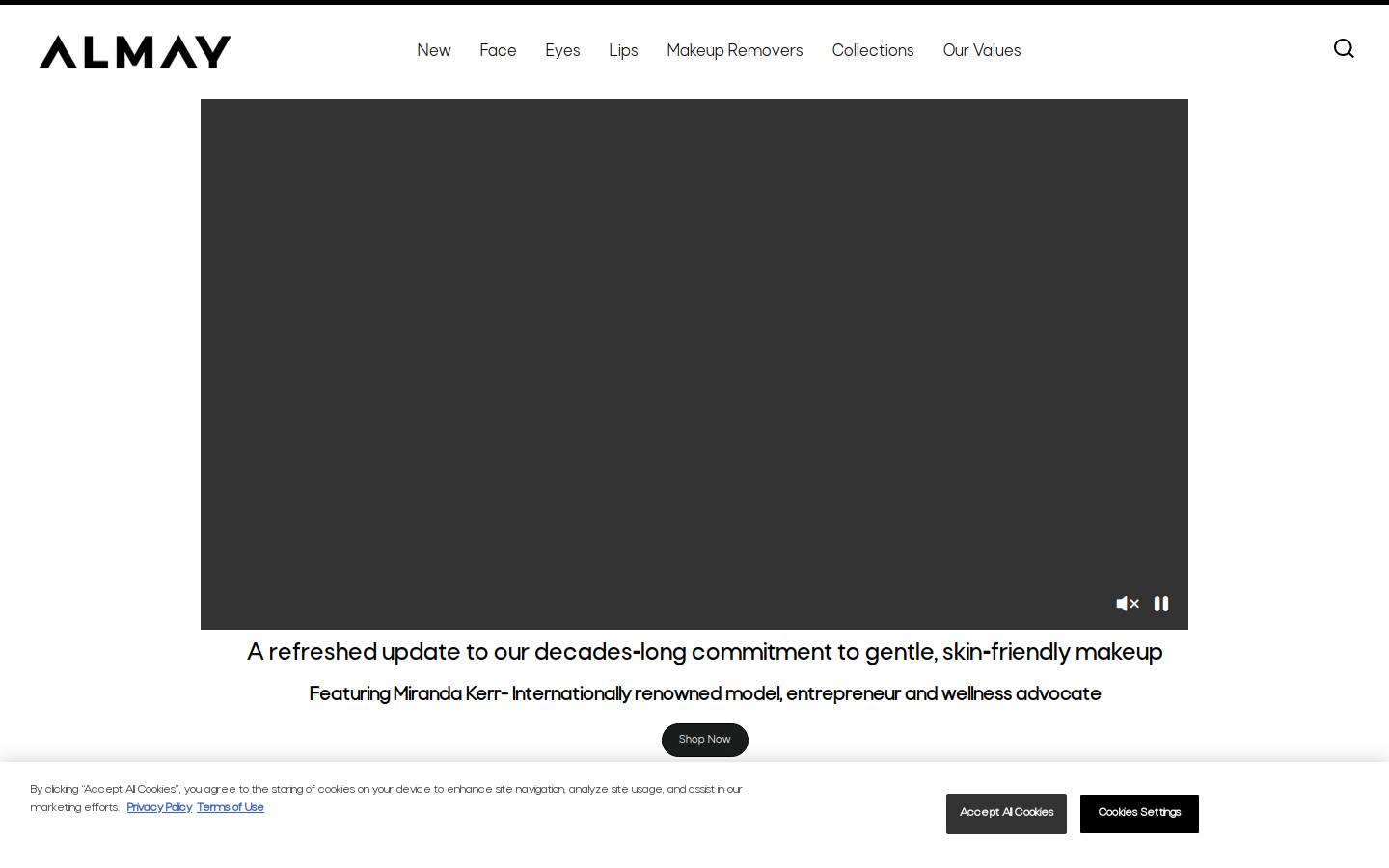
Task: Open the Collections menu
Action: [x=873, y=51]
